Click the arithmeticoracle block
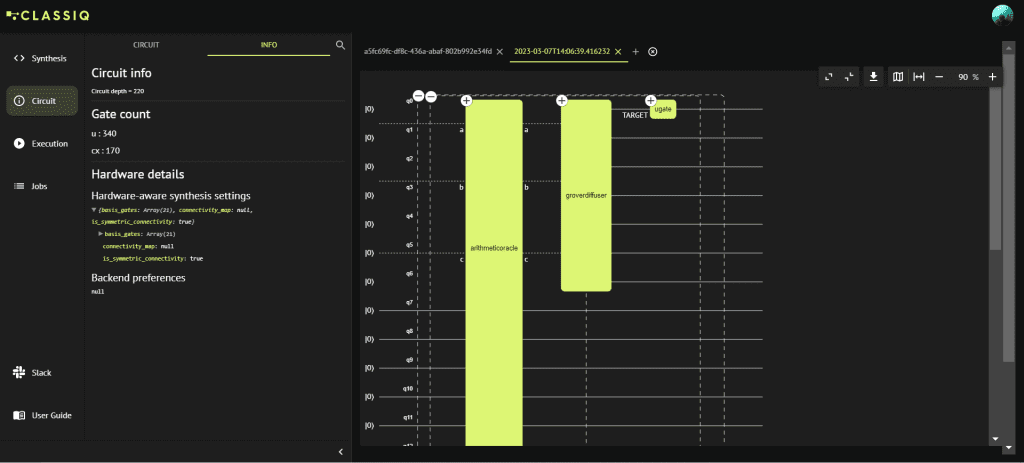Image resolution: width=1024 pixels, height=463 pixels. (494, 273)
